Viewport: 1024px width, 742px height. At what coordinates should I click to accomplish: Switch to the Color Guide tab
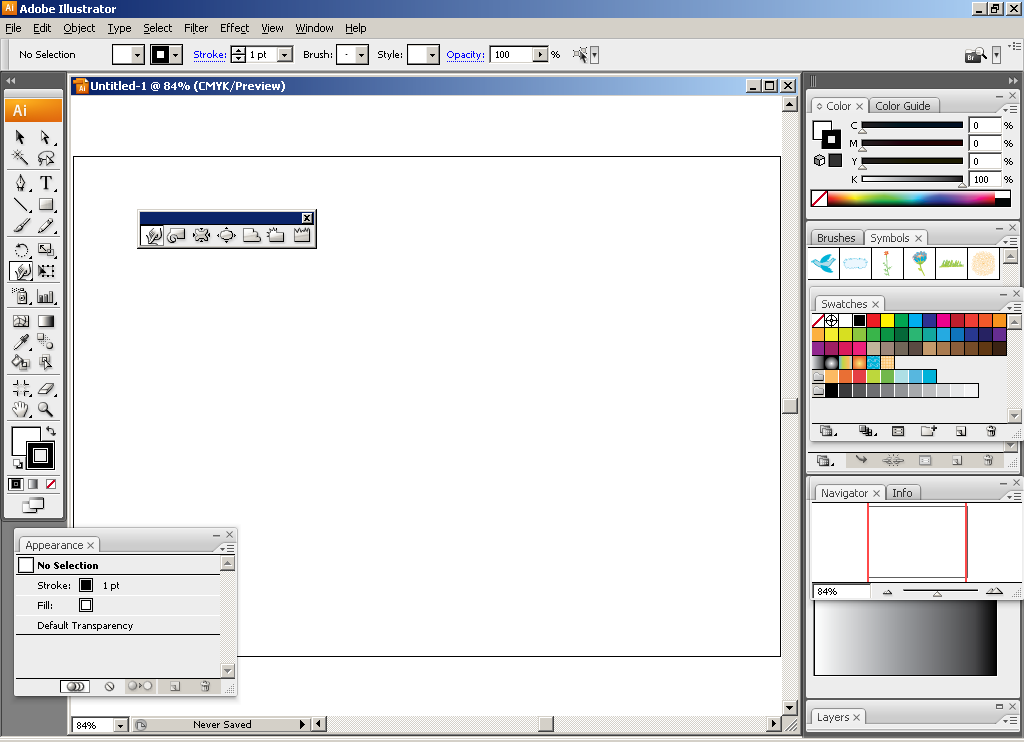[903, 106]
